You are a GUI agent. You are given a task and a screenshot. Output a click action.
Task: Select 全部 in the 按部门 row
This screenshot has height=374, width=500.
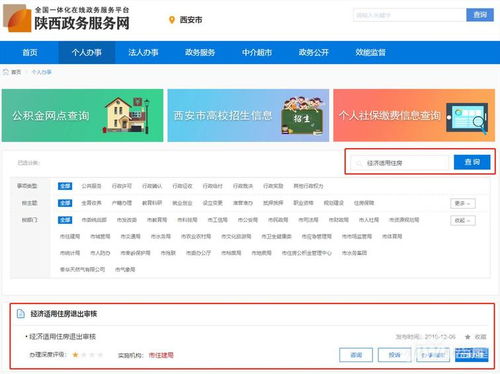(65, 220)
